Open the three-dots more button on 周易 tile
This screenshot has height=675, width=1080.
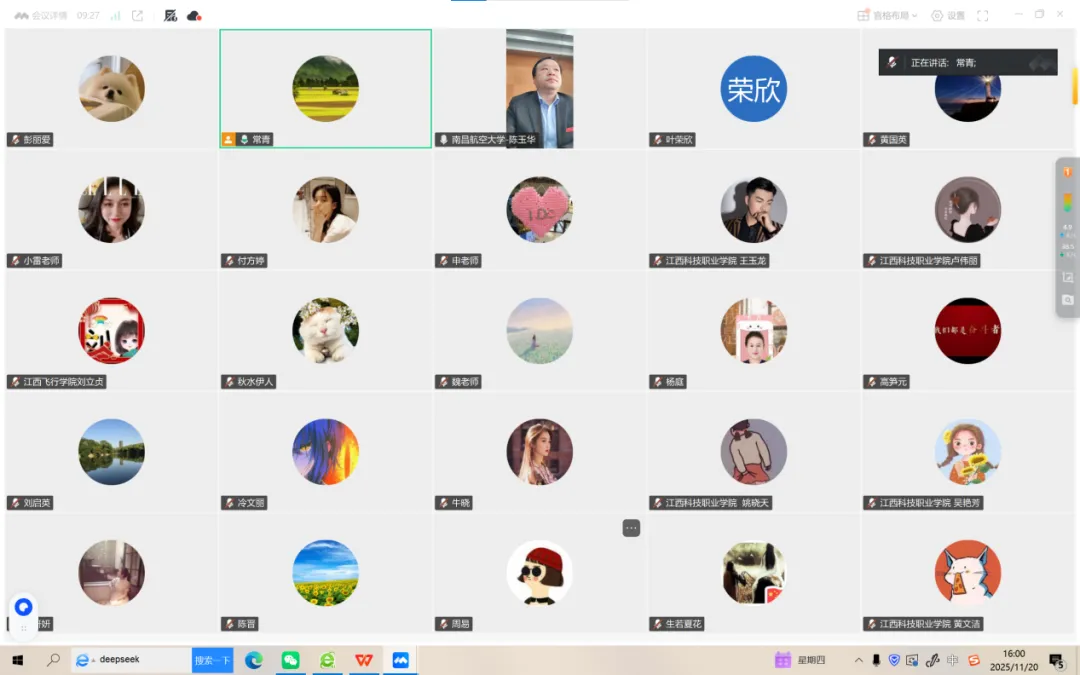point(631,528)
